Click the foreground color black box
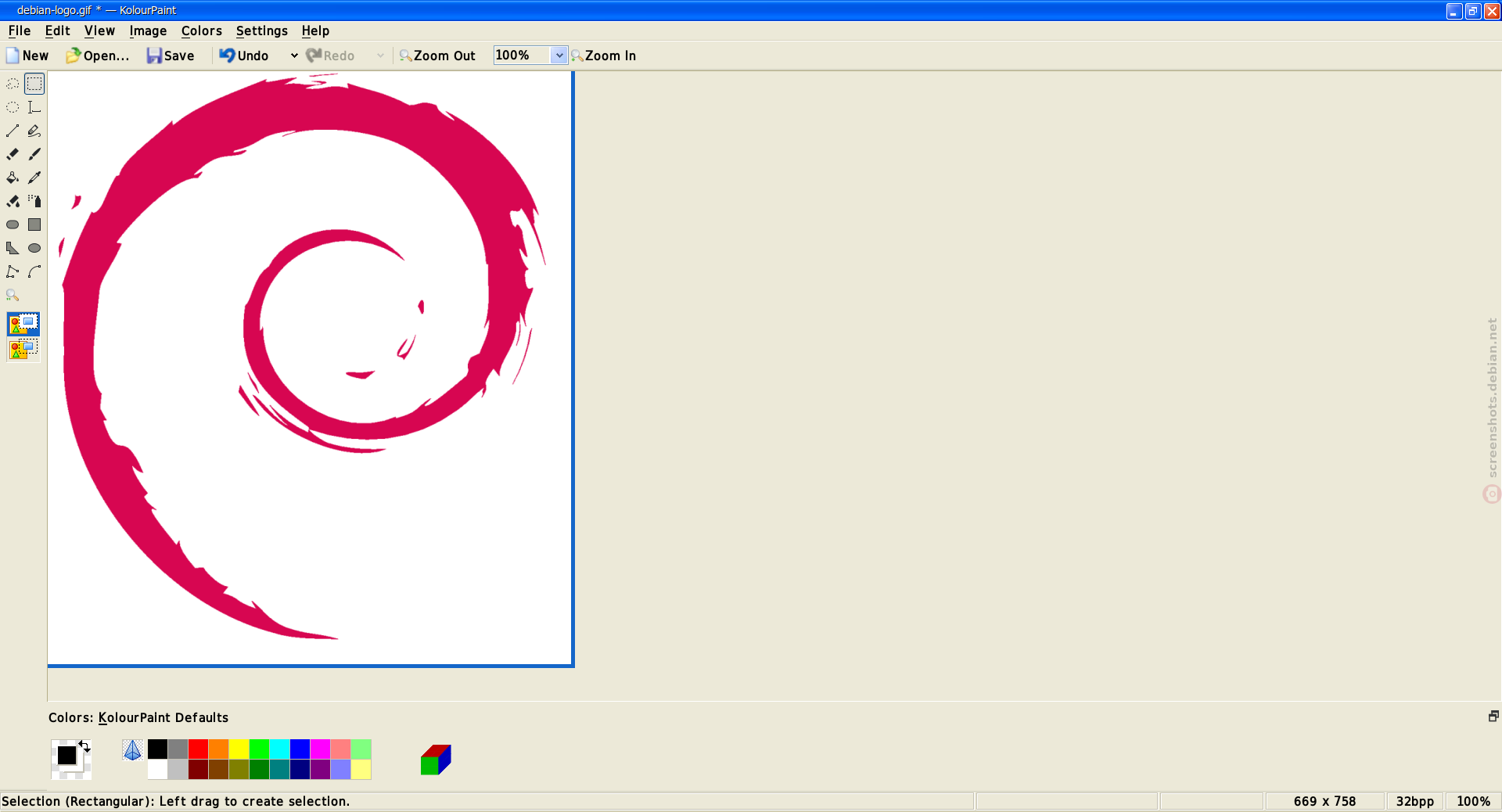This screenshot has height=812, width=1502. click(x=66, y=756)
